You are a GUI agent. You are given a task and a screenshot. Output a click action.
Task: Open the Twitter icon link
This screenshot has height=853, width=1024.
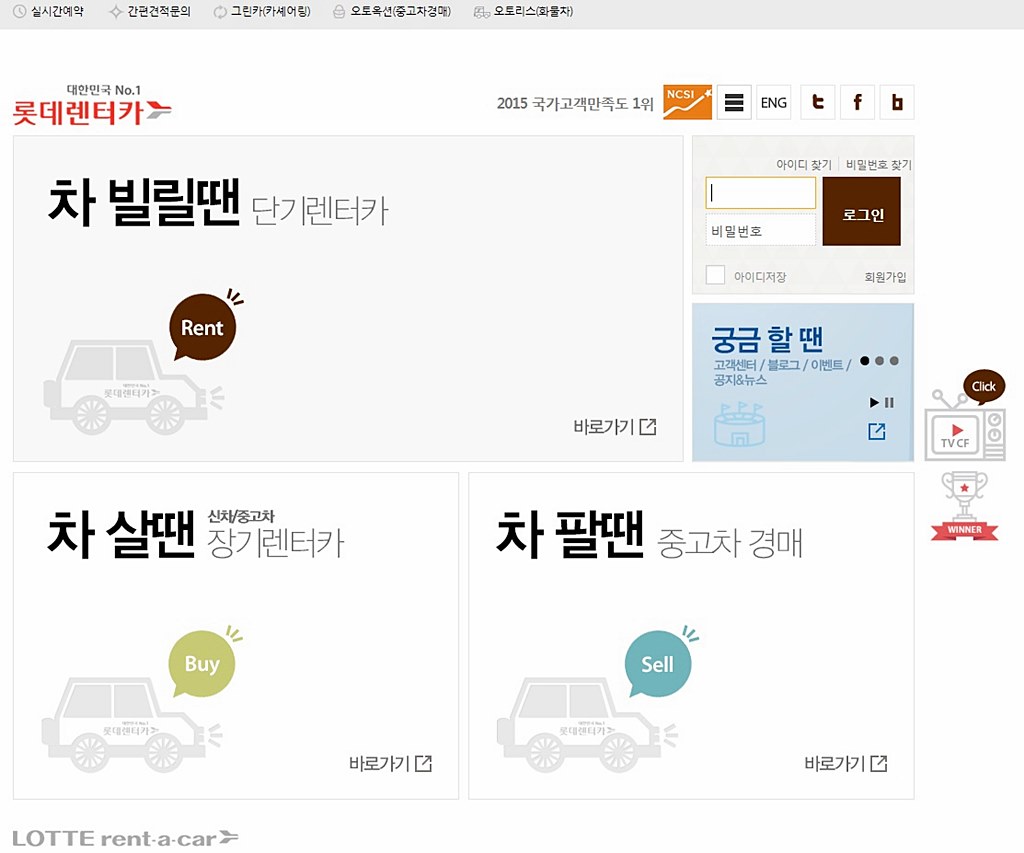(818, 102)
